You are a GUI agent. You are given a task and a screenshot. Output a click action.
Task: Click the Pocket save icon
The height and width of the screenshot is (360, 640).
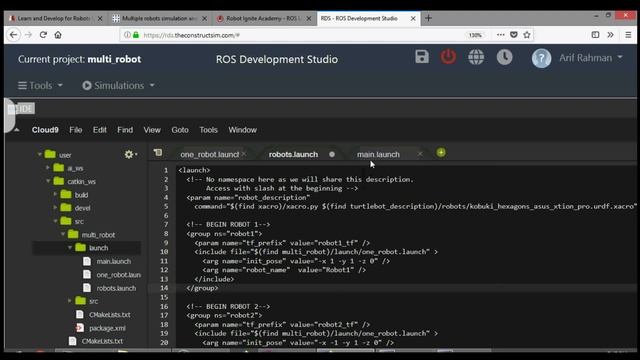point(514,35)
